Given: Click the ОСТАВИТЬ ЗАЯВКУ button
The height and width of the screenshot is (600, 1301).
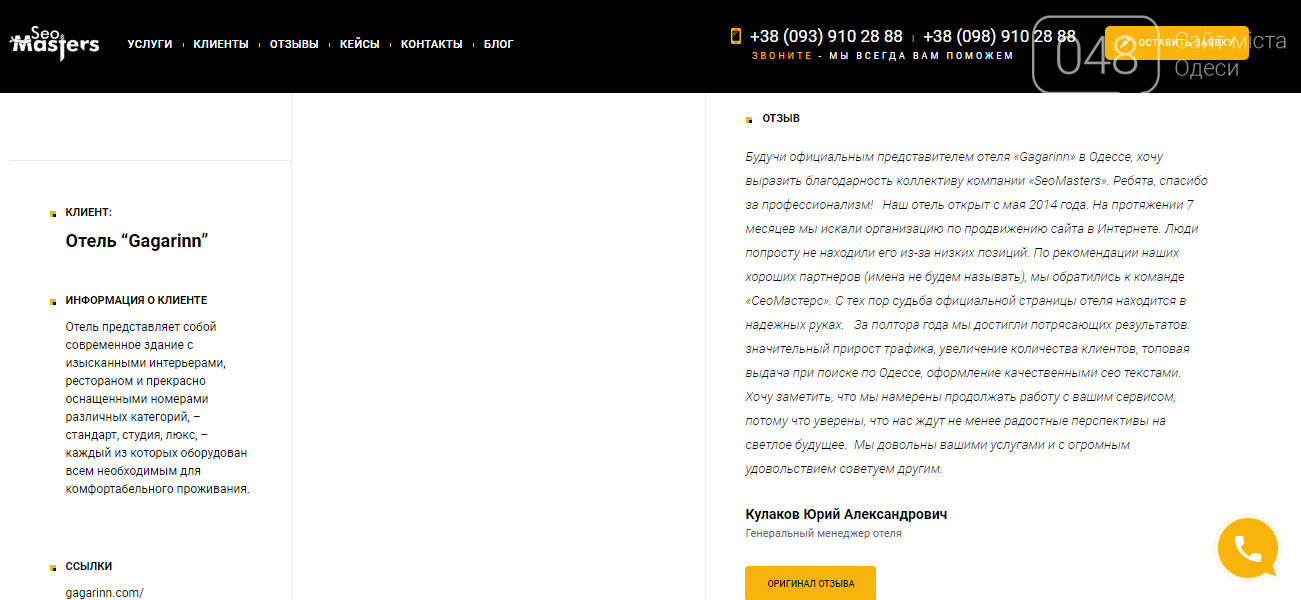Looking at the screenshot, I should (1177, 43).
